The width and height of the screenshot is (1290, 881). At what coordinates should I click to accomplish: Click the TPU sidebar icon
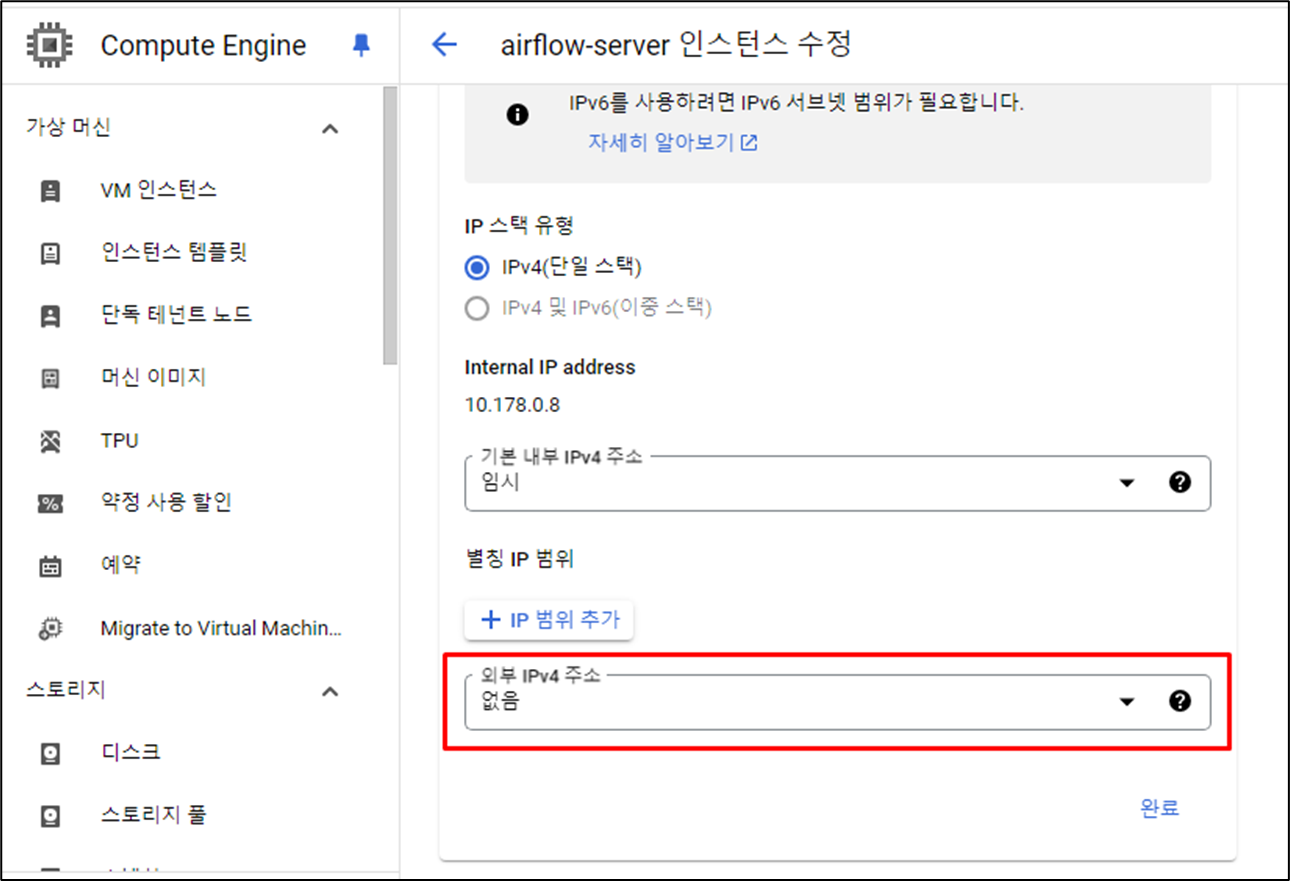click(50, 441)
